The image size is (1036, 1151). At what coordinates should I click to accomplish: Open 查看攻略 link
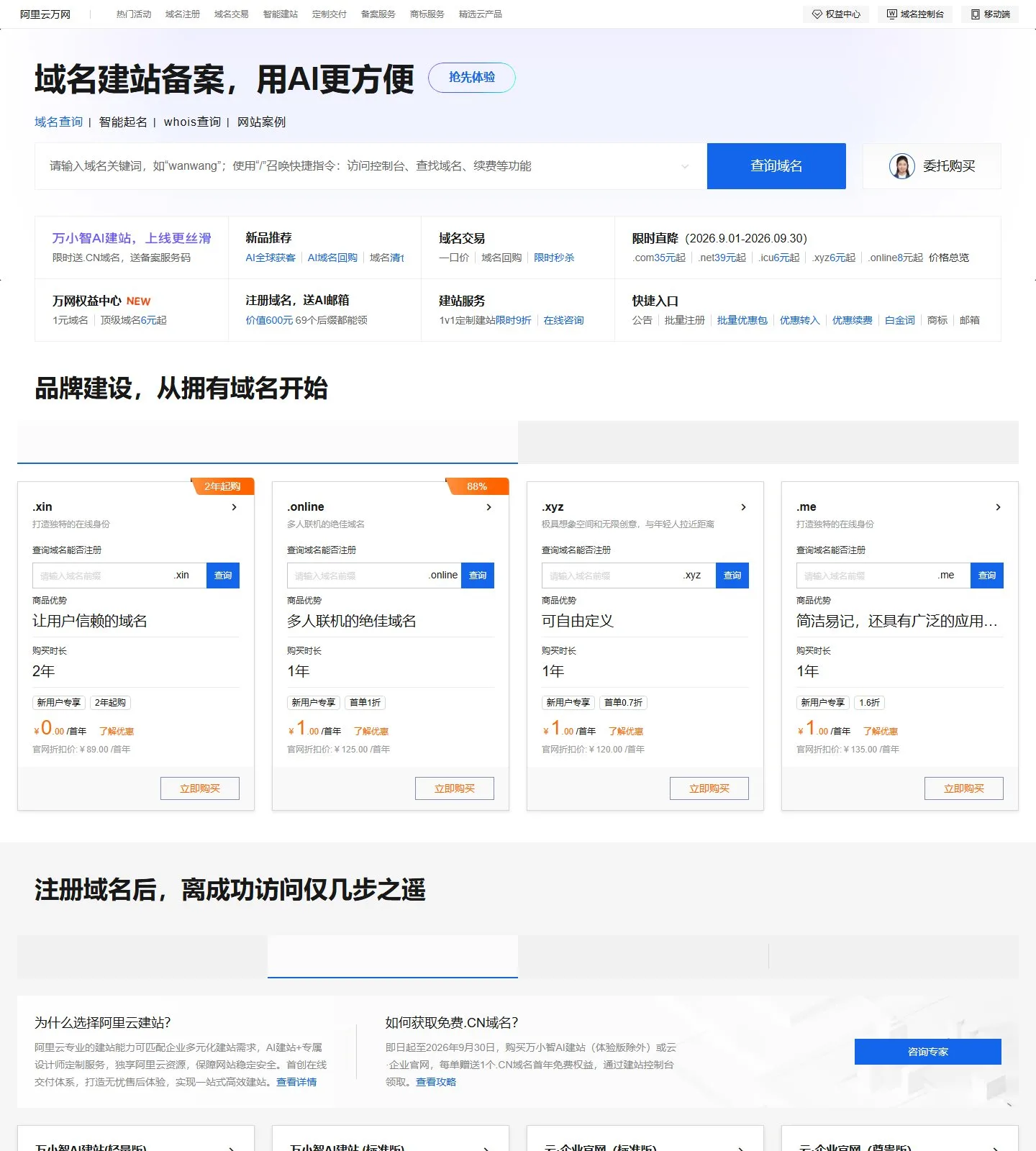click(x=436, y=1082)
